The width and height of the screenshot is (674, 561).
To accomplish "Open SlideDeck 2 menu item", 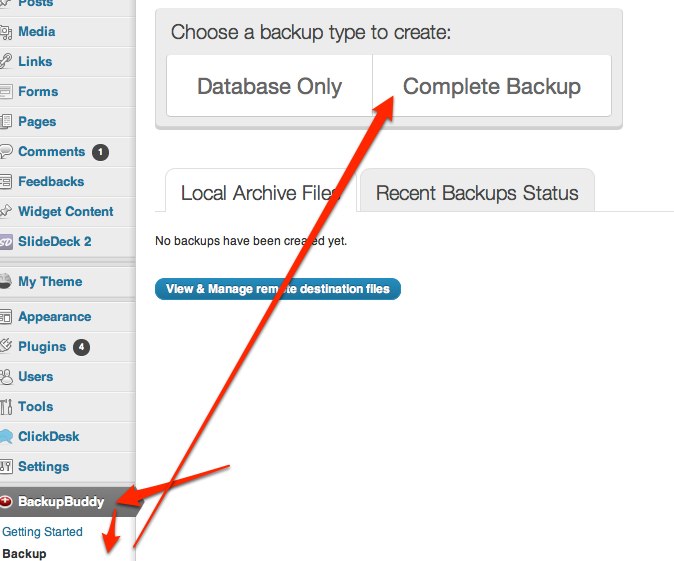I will click(55, 242).
